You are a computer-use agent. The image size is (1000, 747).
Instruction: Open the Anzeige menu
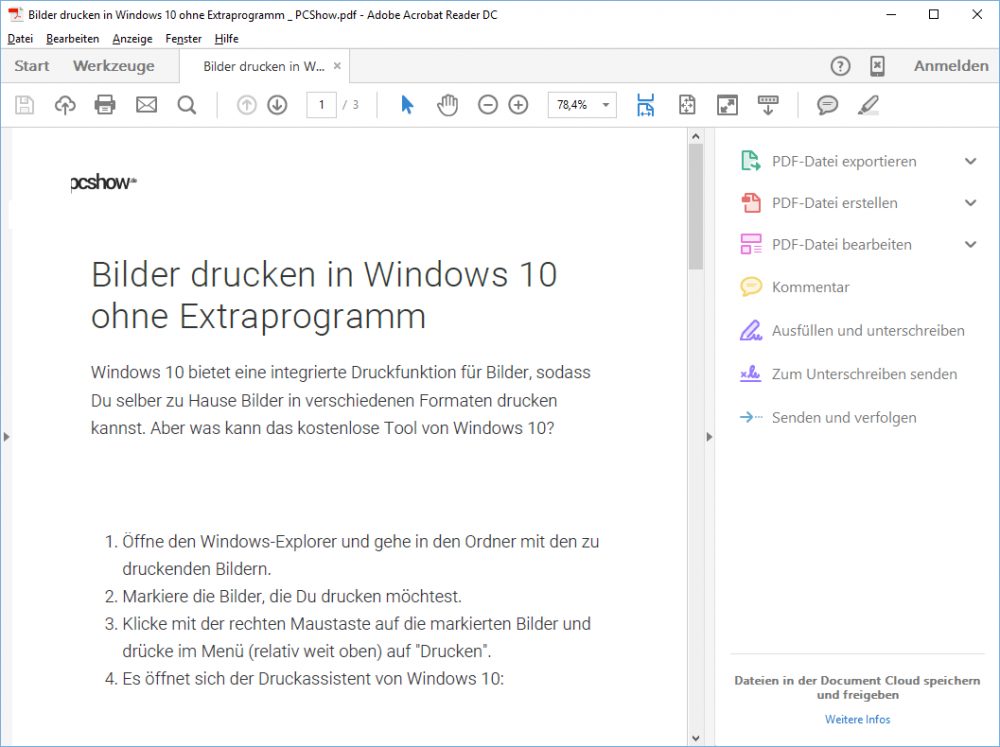[132, 38]
